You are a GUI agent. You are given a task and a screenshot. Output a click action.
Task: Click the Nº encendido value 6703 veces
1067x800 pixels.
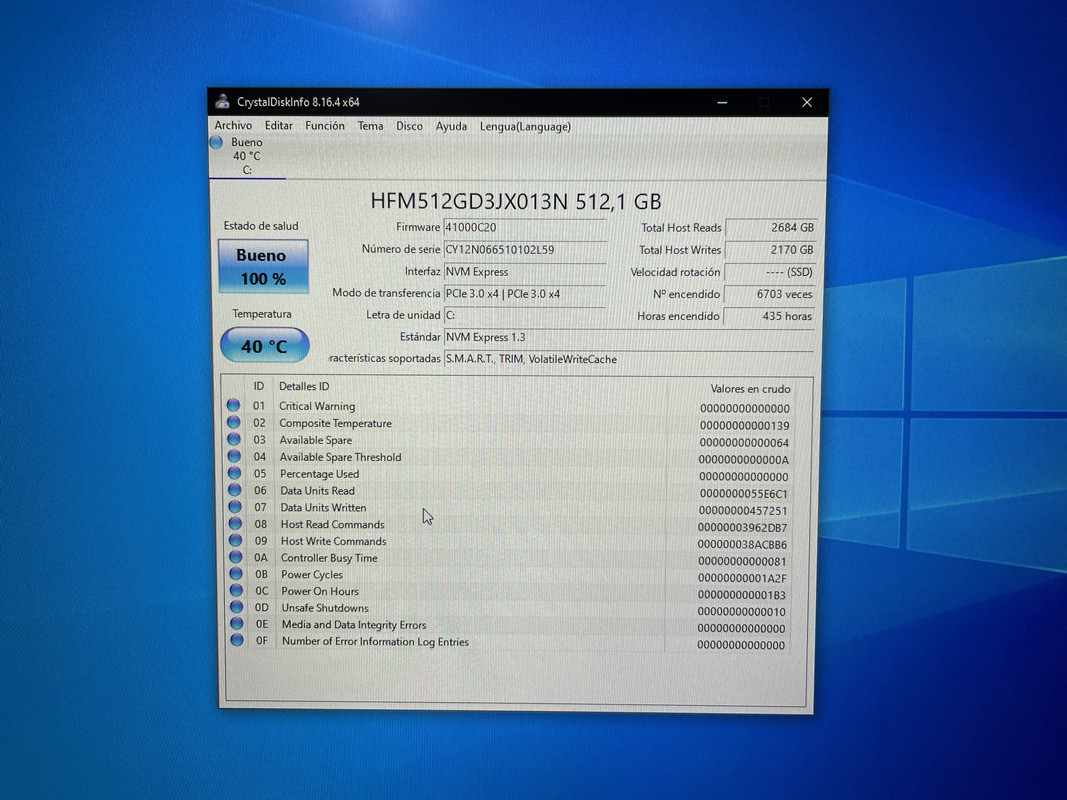[768, 295]
